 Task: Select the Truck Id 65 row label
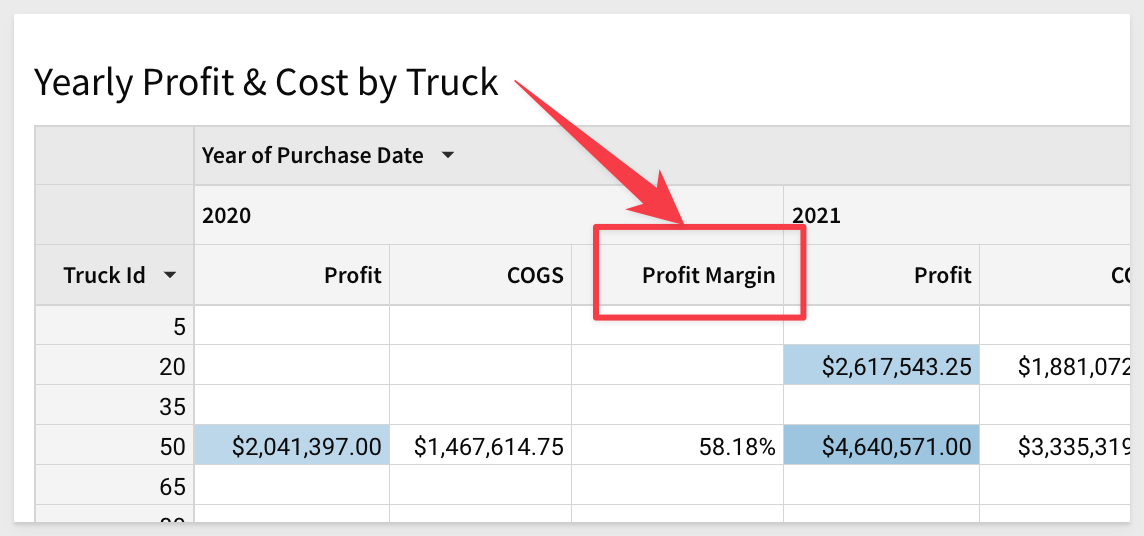(x=172, y=487)
